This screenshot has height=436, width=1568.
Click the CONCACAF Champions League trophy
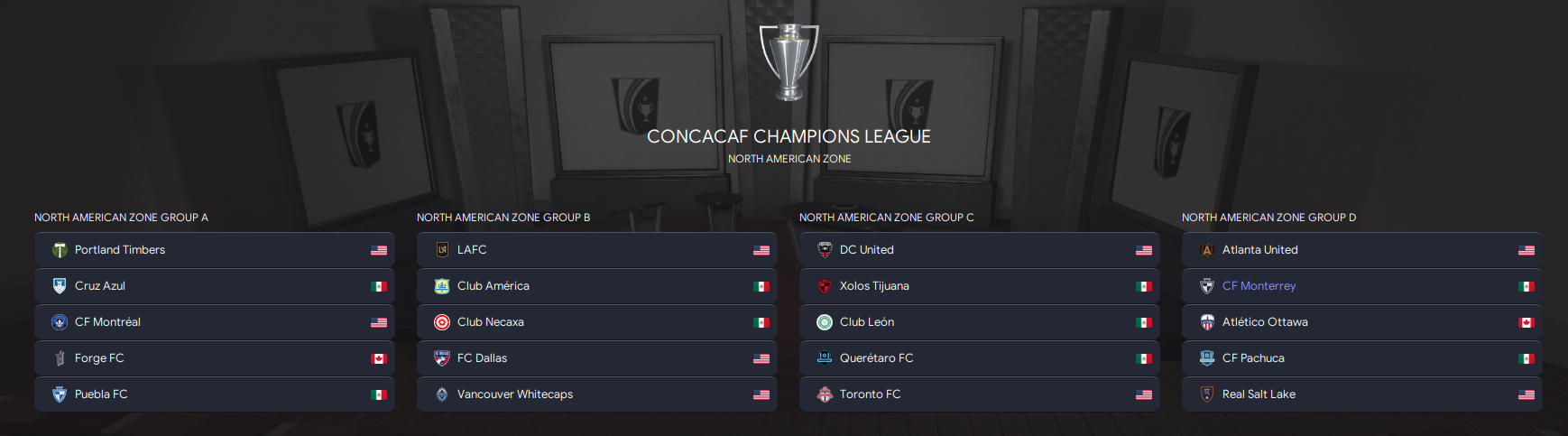(x=789, y=61)
